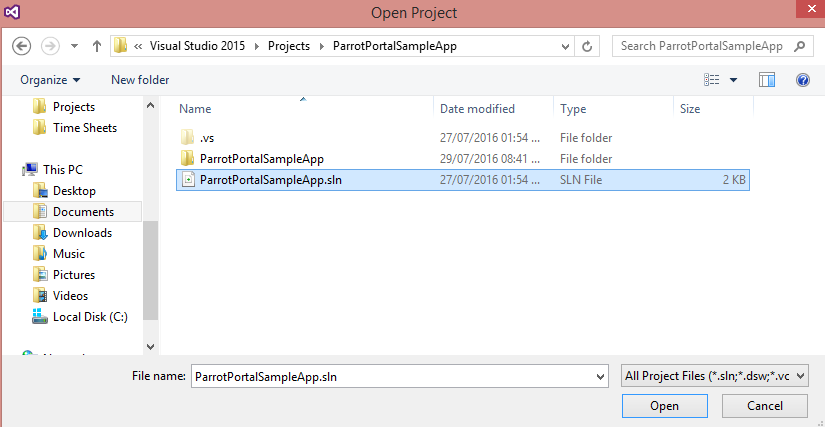Screen dimensions: 825x427
Task: Go back using the Back arrow button
Action: tap(22, 46)
